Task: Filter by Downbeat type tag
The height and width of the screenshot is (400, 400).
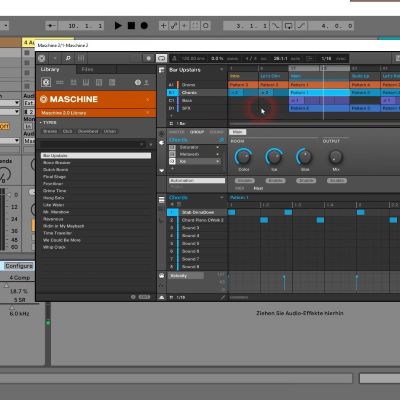Action: tap(88, 131)
